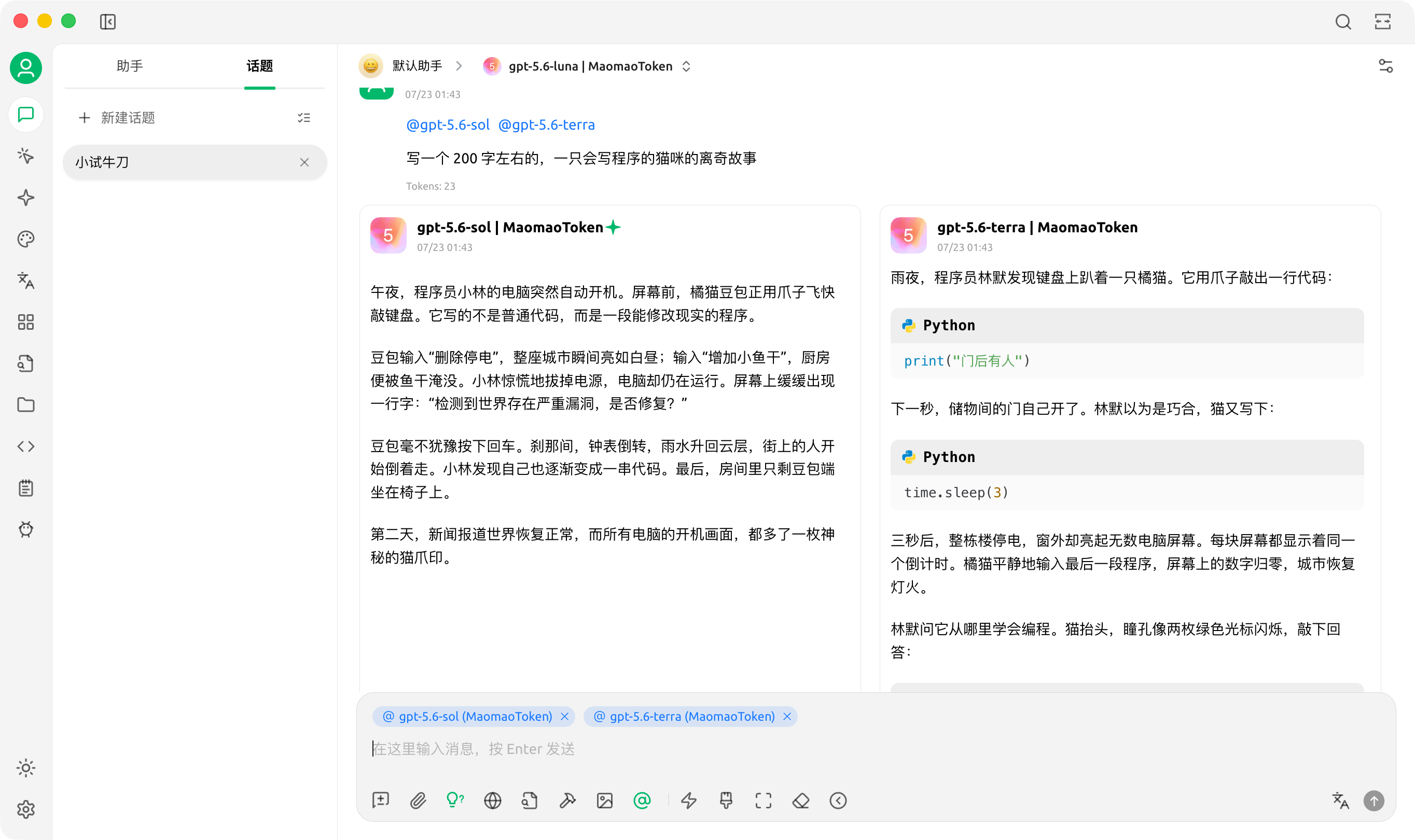The height and width of the screenshot is (840, 1415).
Task: Toggle web search globe icon
Action: tap(493, 801)
